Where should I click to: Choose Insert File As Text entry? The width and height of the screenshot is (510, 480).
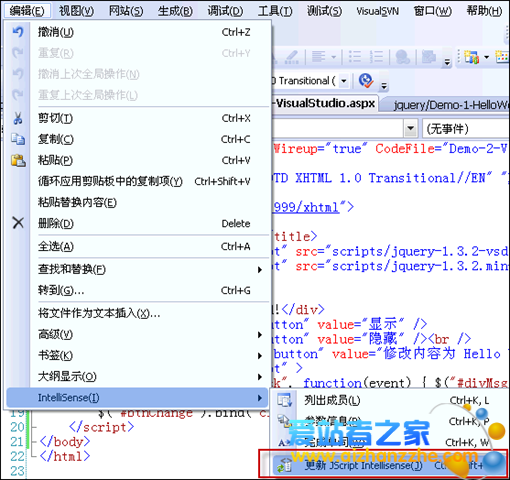click(x=137, y=313)
